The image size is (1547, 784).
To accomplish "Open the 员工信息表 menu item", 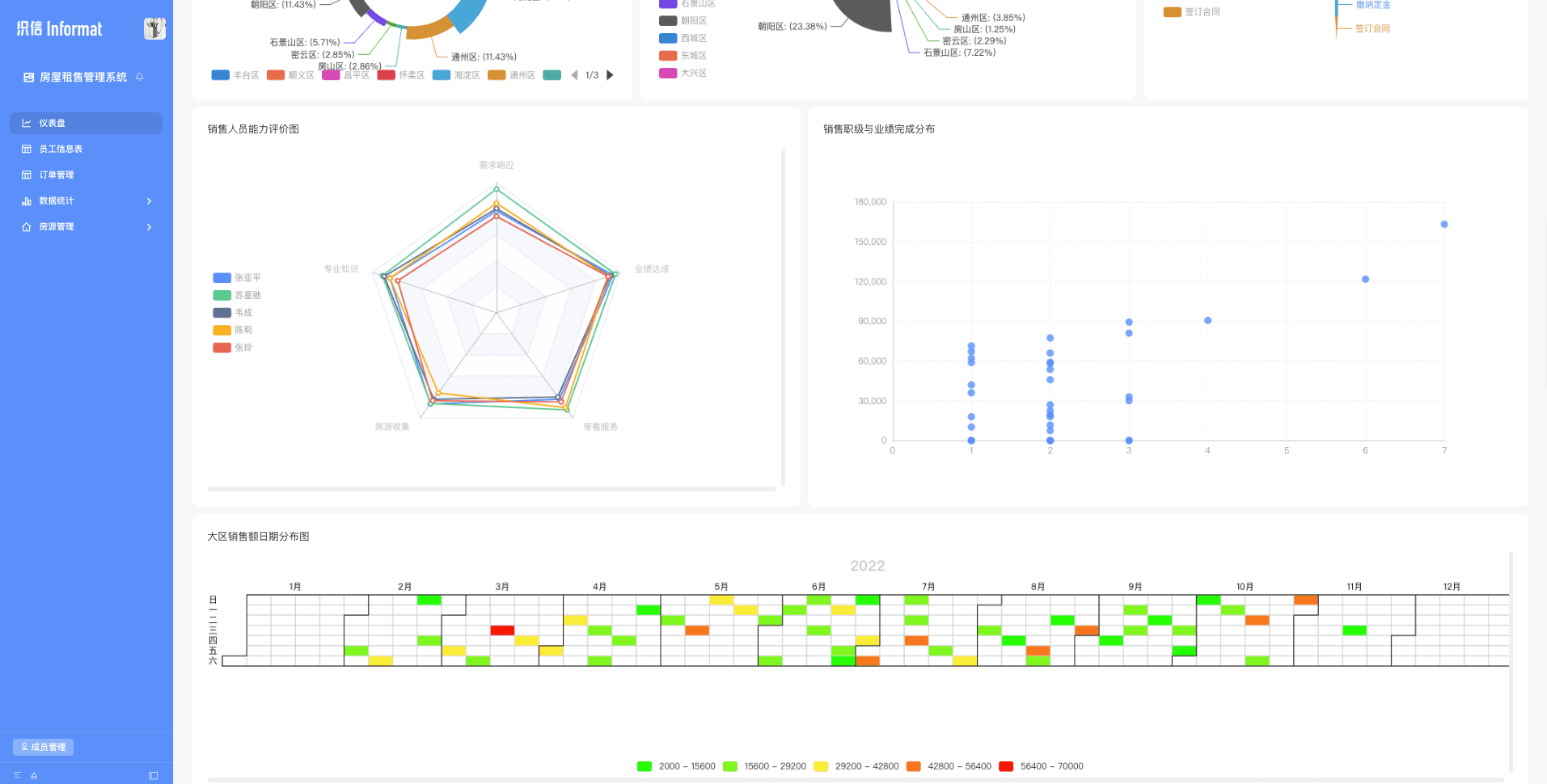I will [86, 149].
